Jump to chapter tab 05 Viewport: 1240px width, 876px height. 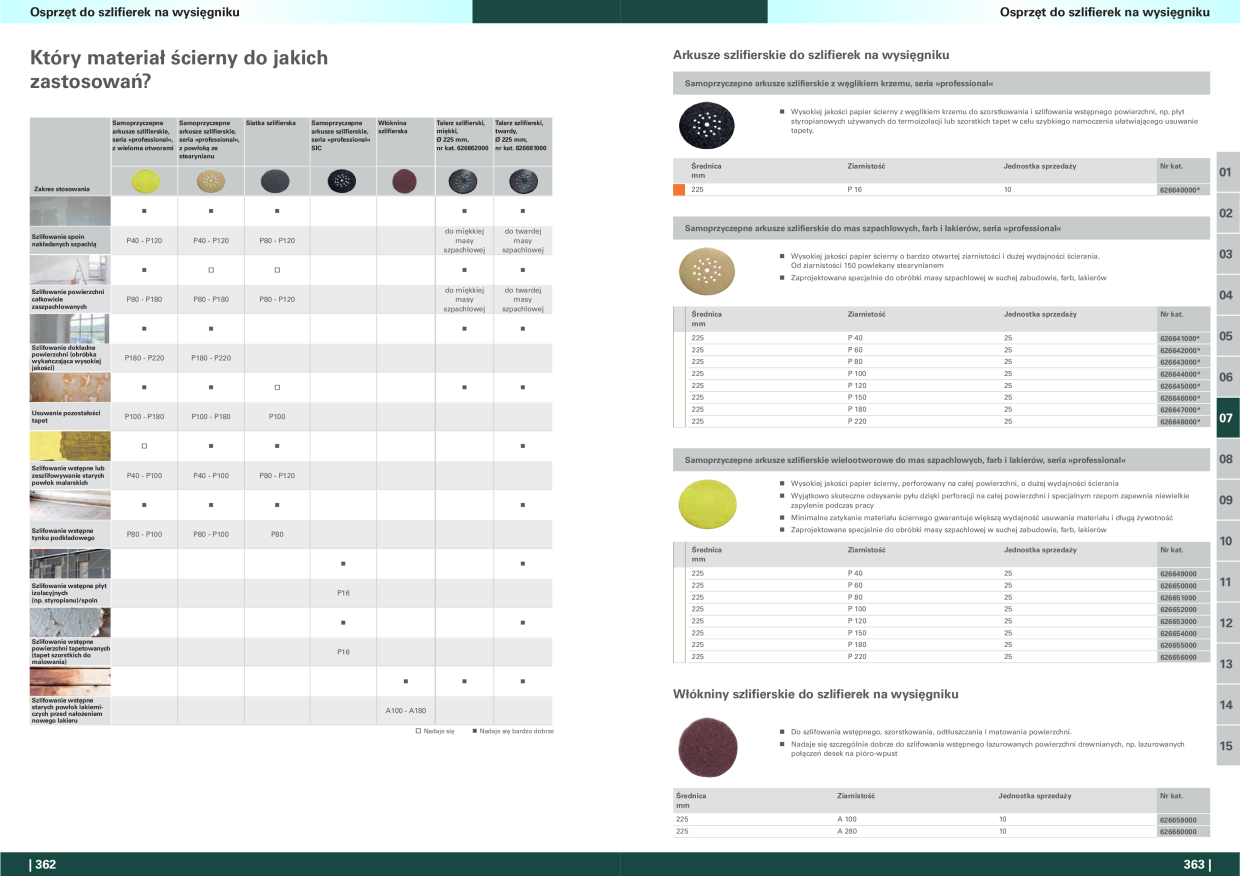[x=1227, y=336]
